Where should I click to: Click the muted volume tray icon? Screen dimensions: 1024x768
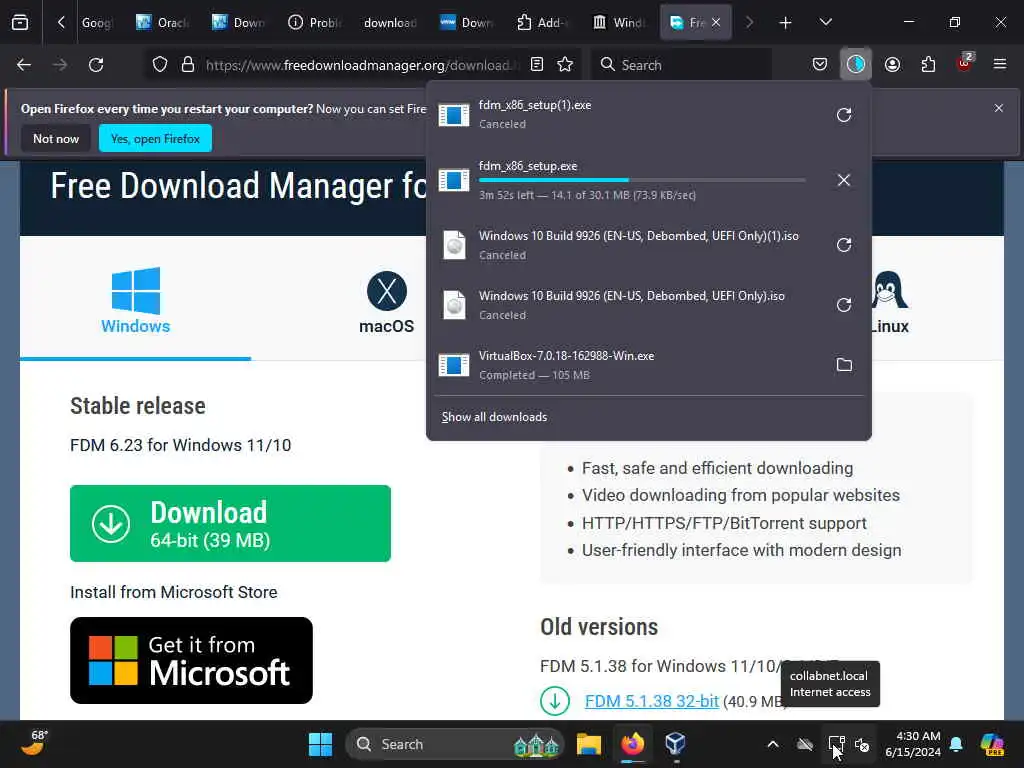tap(862, 744)
